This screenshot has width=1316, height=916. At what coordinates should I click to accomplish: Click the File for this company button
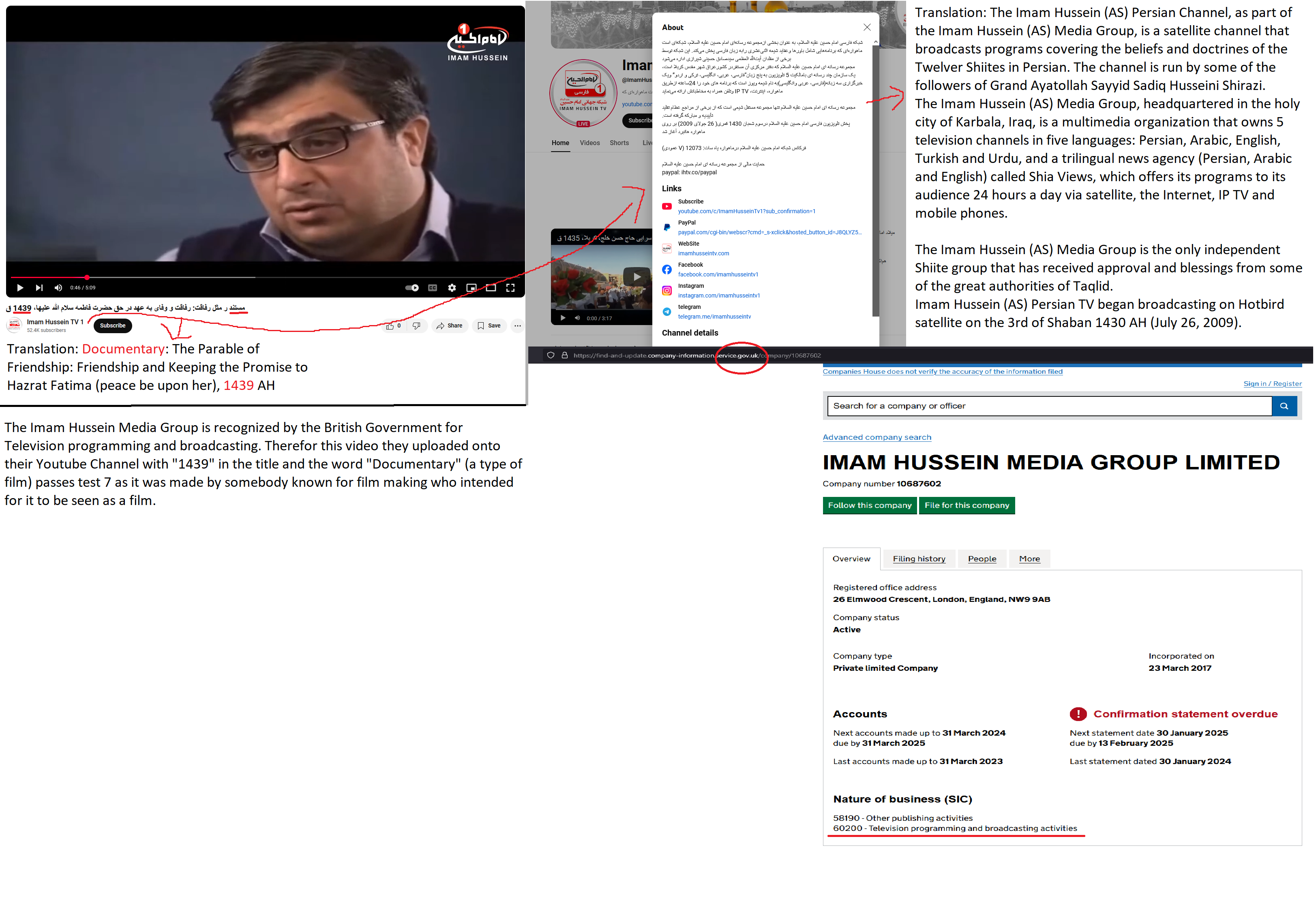coord(967,506)
